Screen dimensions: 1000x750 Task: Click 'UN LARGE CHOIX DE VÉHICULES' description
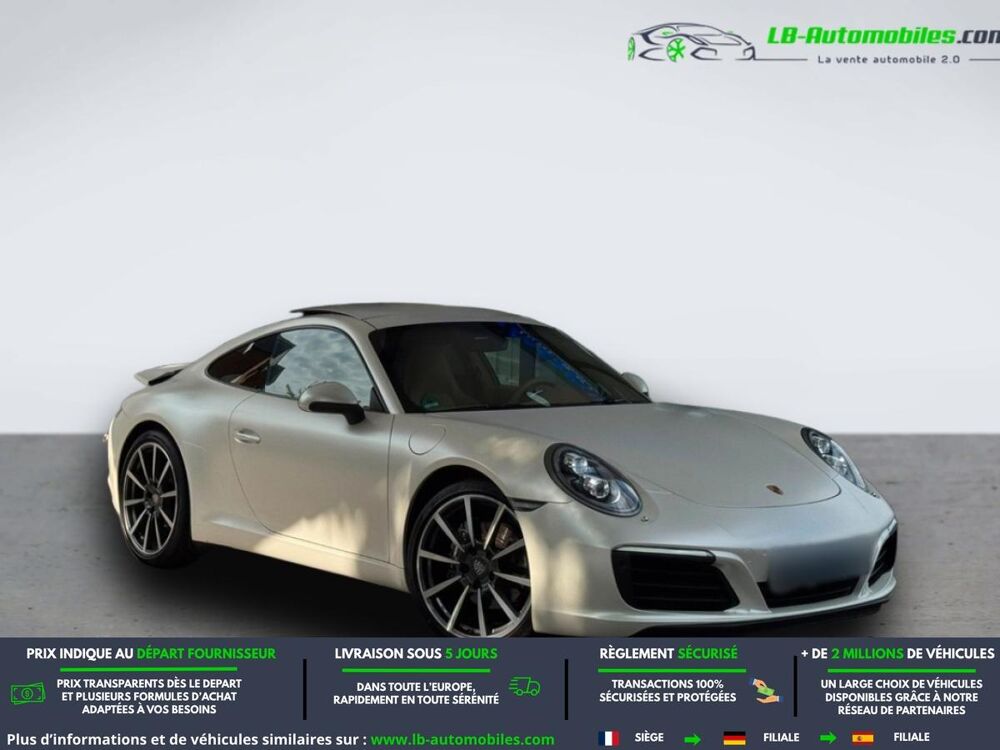[x=901, y=697]
